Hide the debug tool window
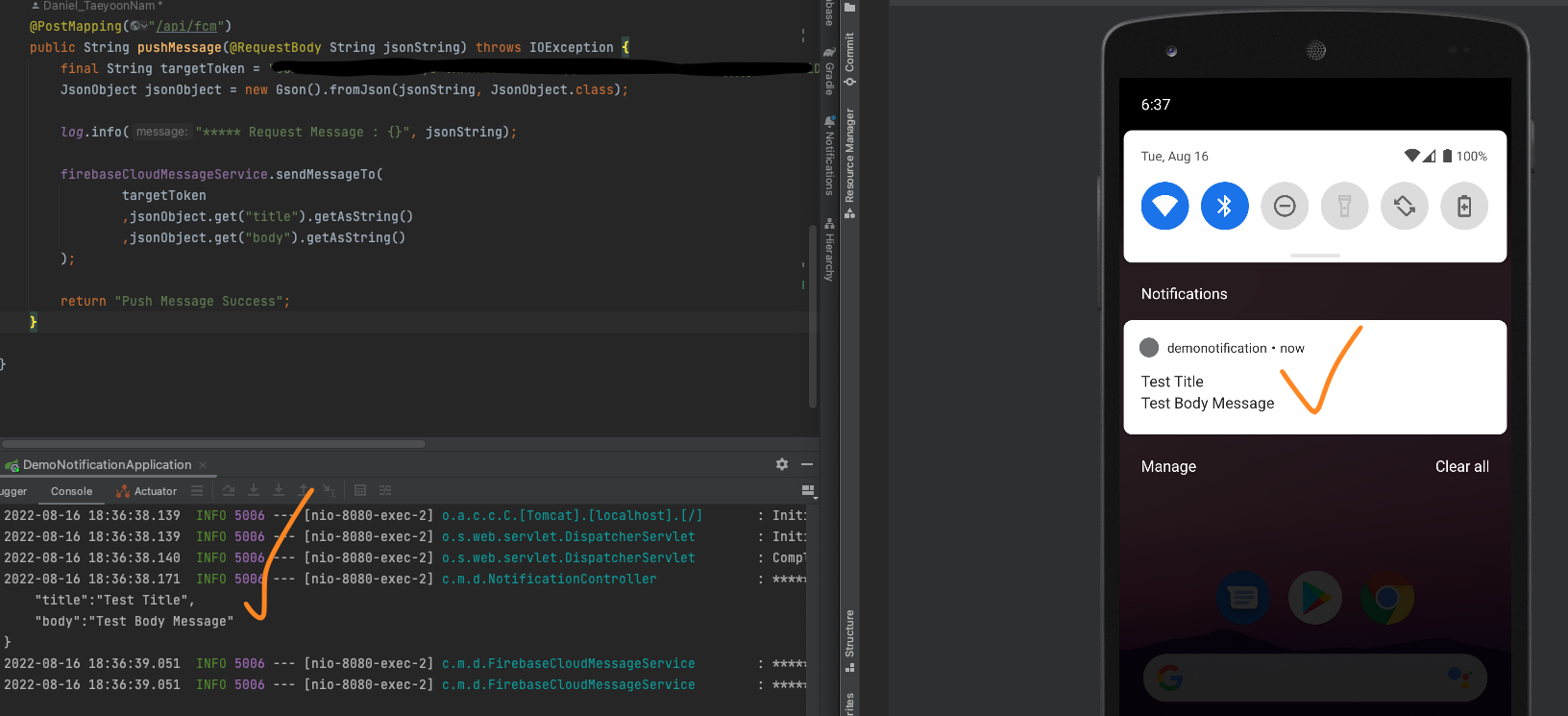Viewport: 1568px width, 716px height. pos(807,464)
